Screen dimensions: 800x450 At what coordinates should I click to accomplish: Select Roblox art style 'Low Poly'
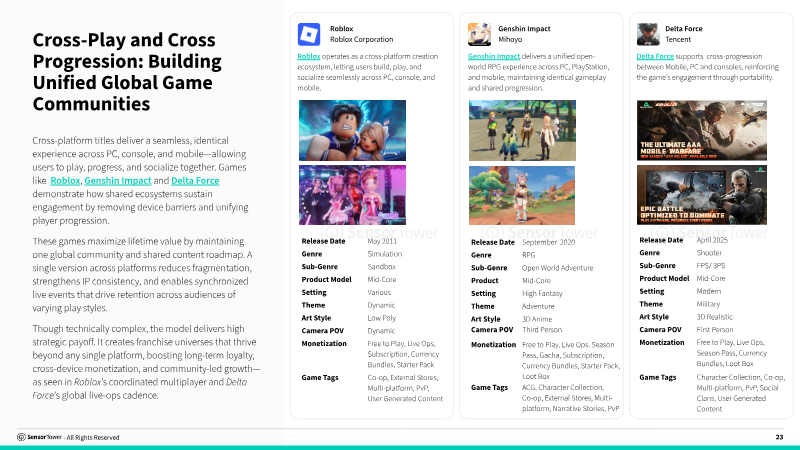[382, 318]
